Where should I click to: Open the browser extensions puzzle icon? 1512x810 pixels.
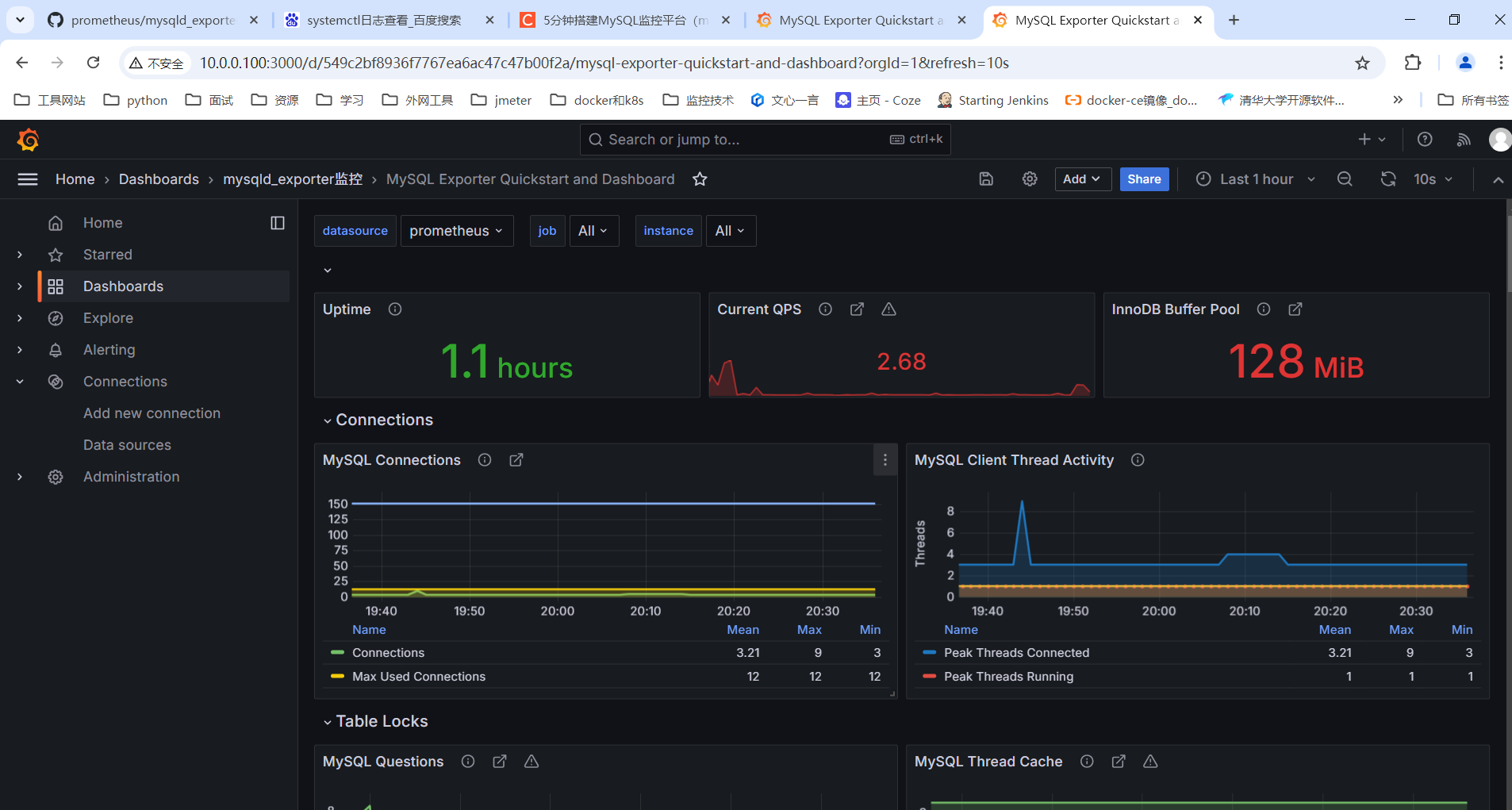click(x=1413, y=63)
